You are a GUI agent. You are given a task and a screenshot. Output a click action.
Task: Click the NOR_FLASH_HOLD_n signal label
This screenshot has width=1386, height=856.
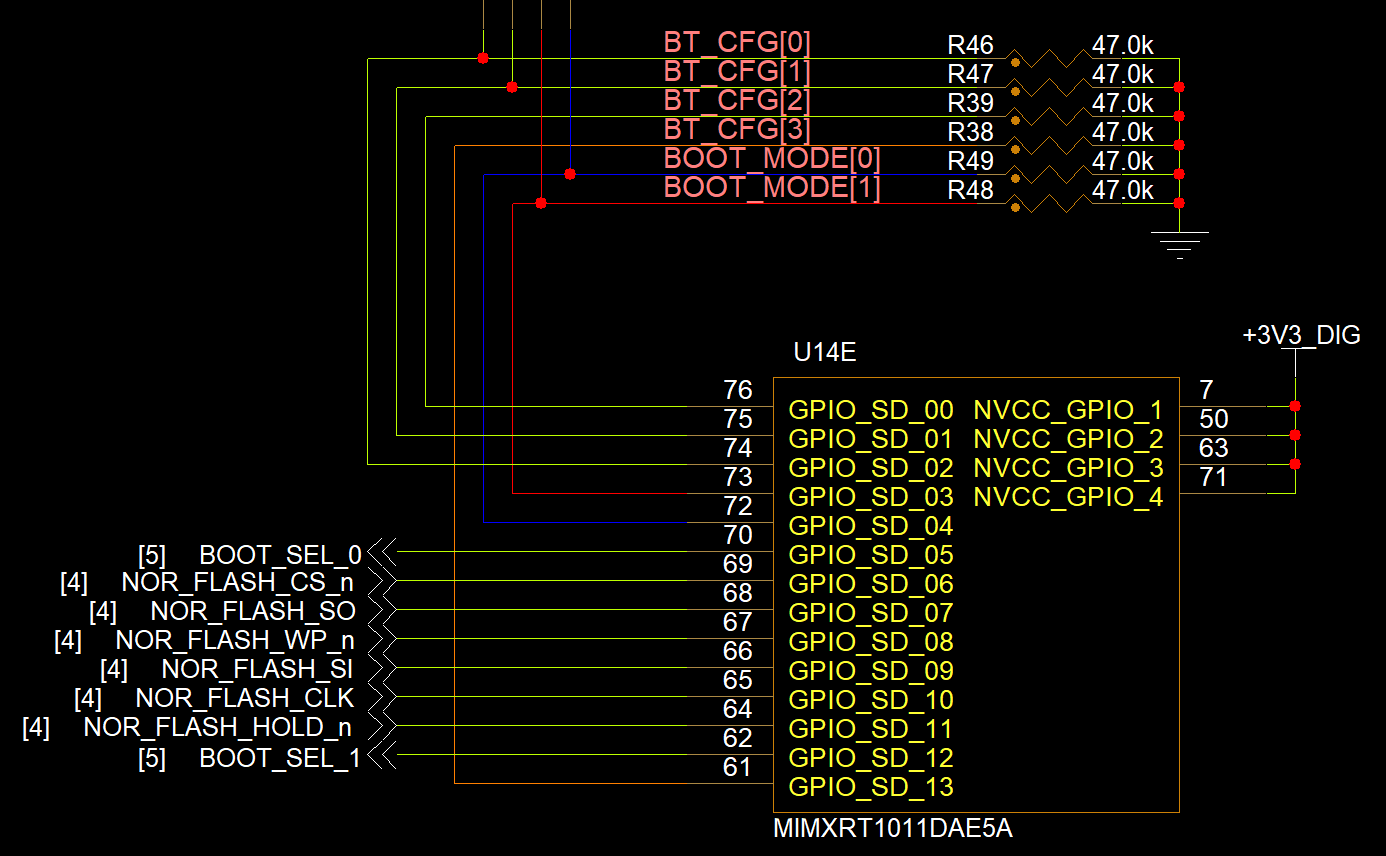tap(218, 727)
